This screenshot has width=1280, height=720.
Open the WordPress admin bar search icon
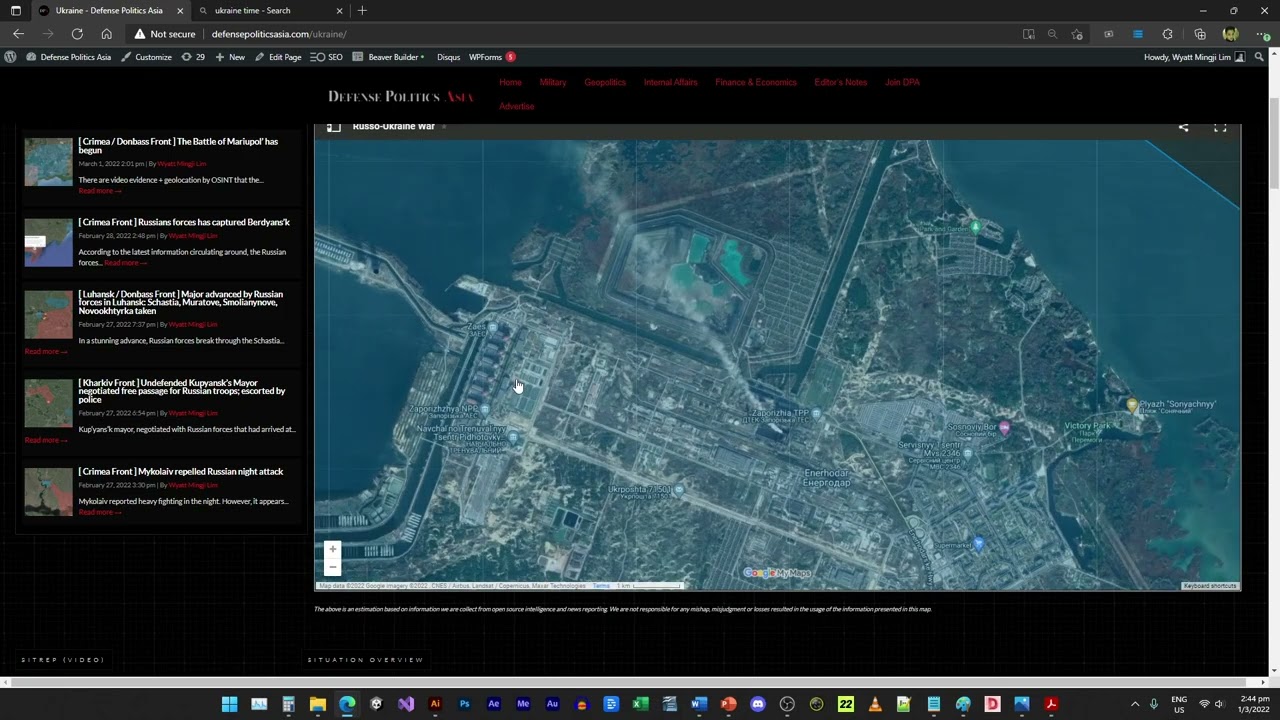point(1260,57)
